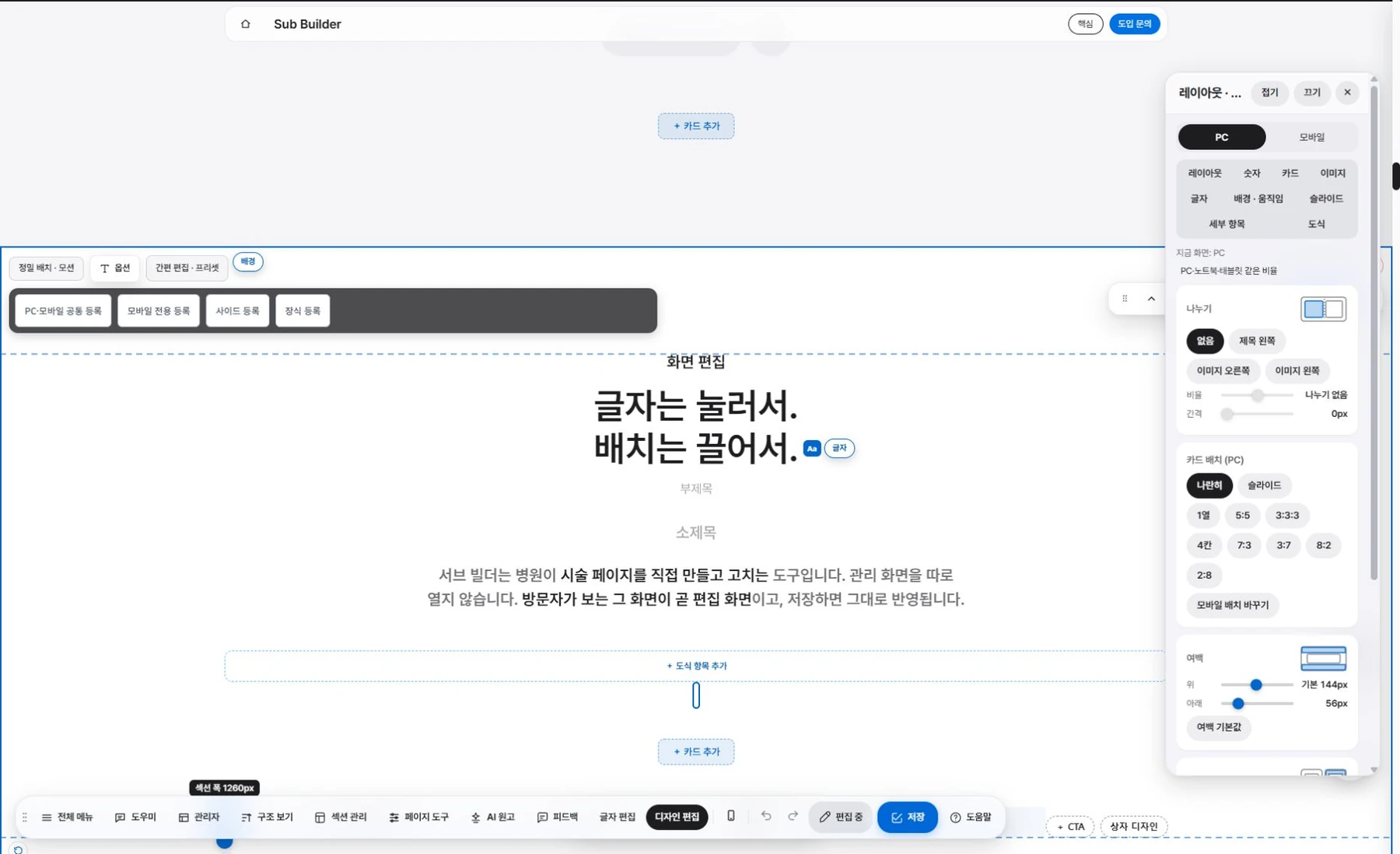Click the Aa text style badge
This screenshot has width=1400, height=854.
[x=812, y=449]
